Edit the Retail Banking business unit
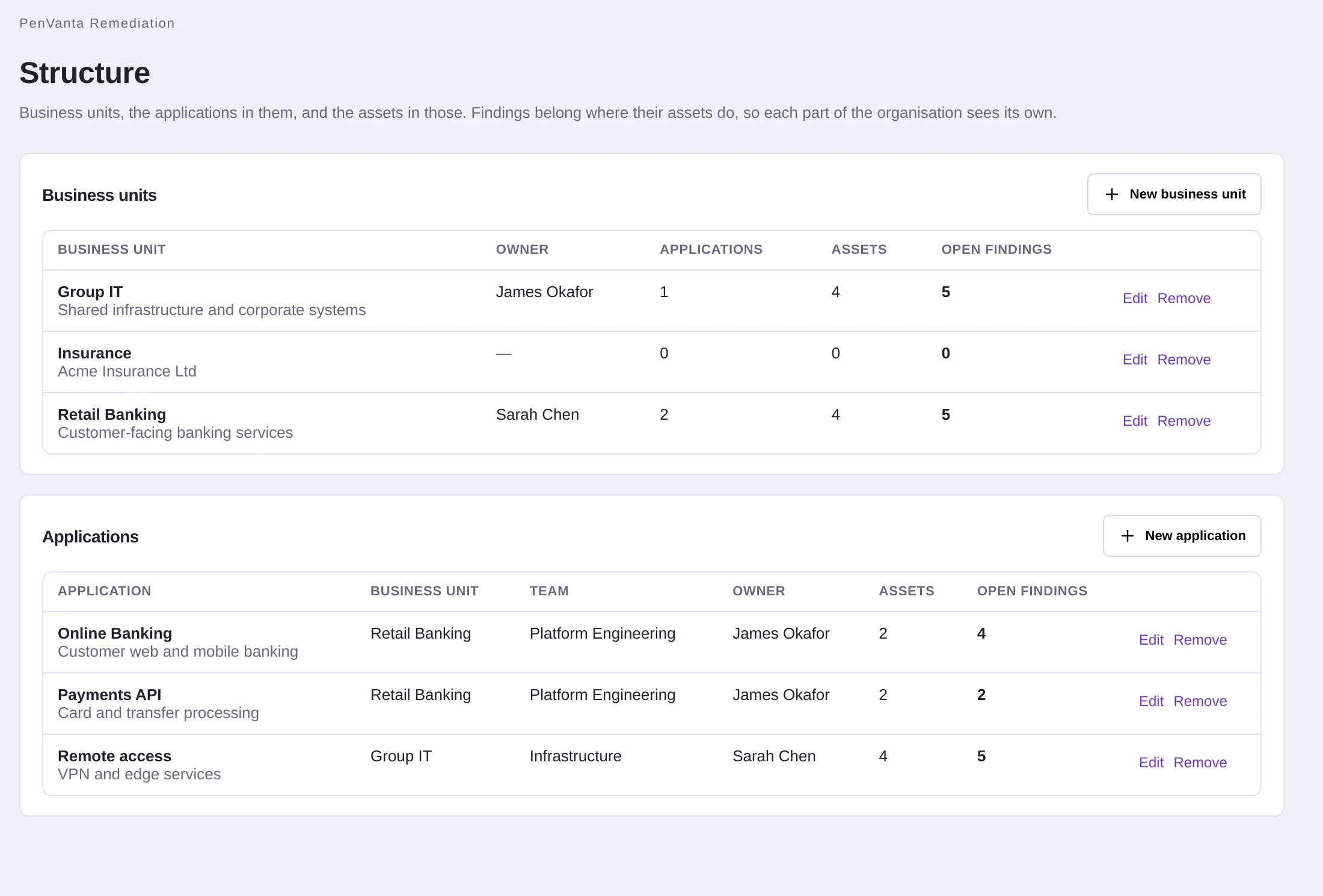 coord(1135,421)
